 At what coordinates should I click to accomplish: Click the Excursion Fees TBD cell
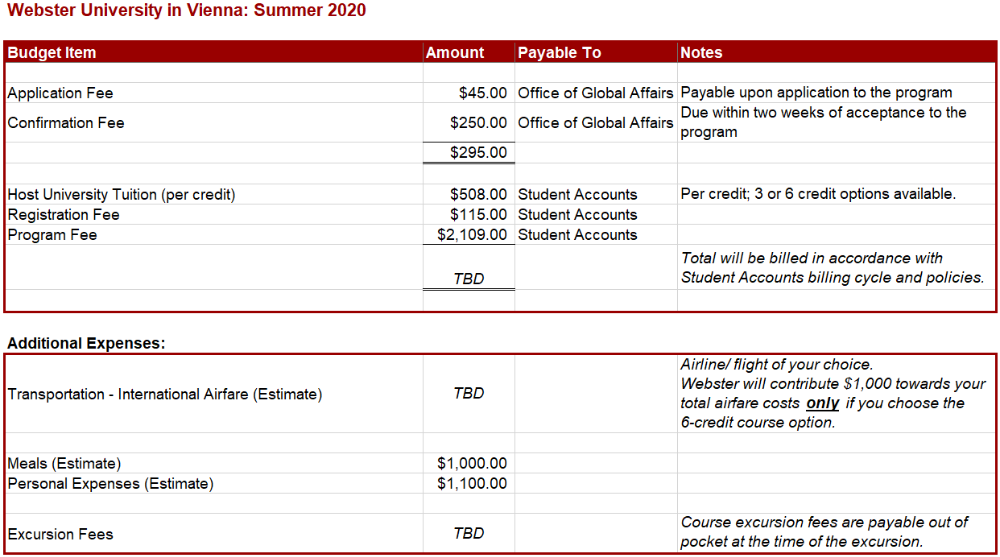(x=469, y=533)
